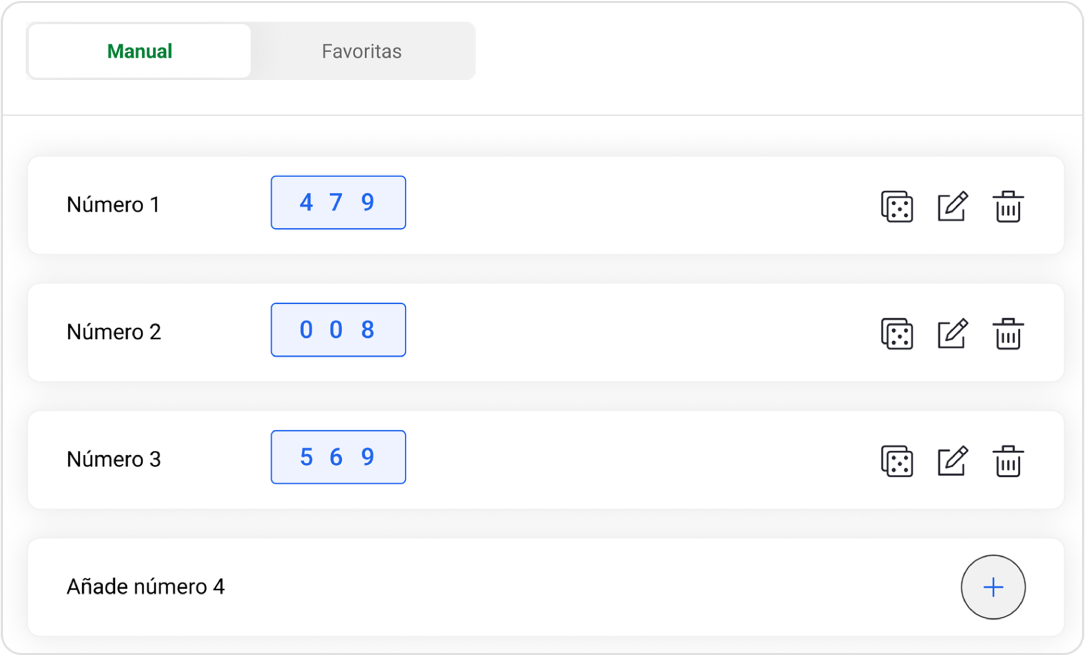The height and width of the screenshot is (657, 1085).
Task: Edit Número 2 with the pencil icon
Action: pyautogui.click(x=952, y=334)
